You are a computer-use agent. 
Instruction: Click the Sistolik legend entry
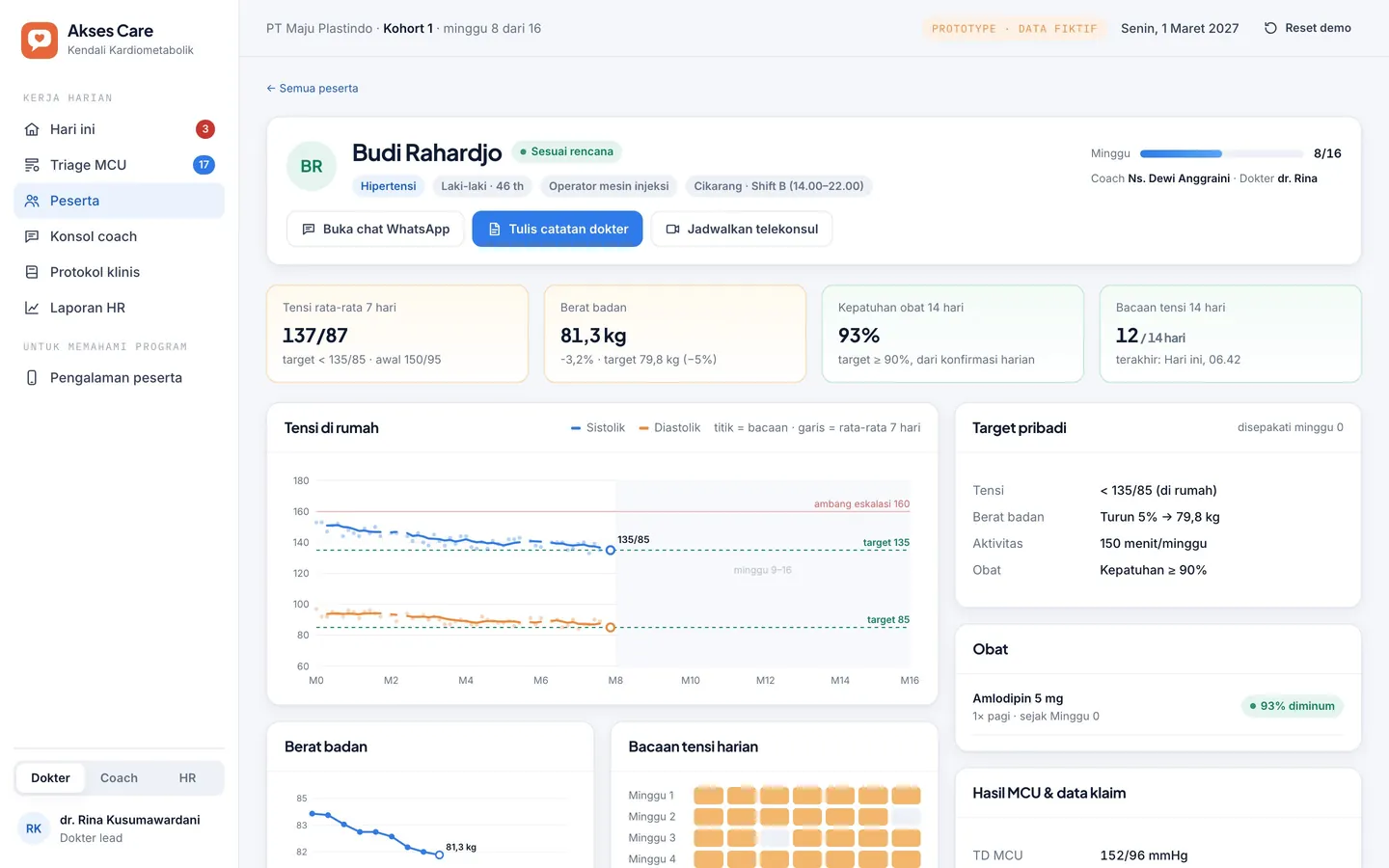pos(598,428)
